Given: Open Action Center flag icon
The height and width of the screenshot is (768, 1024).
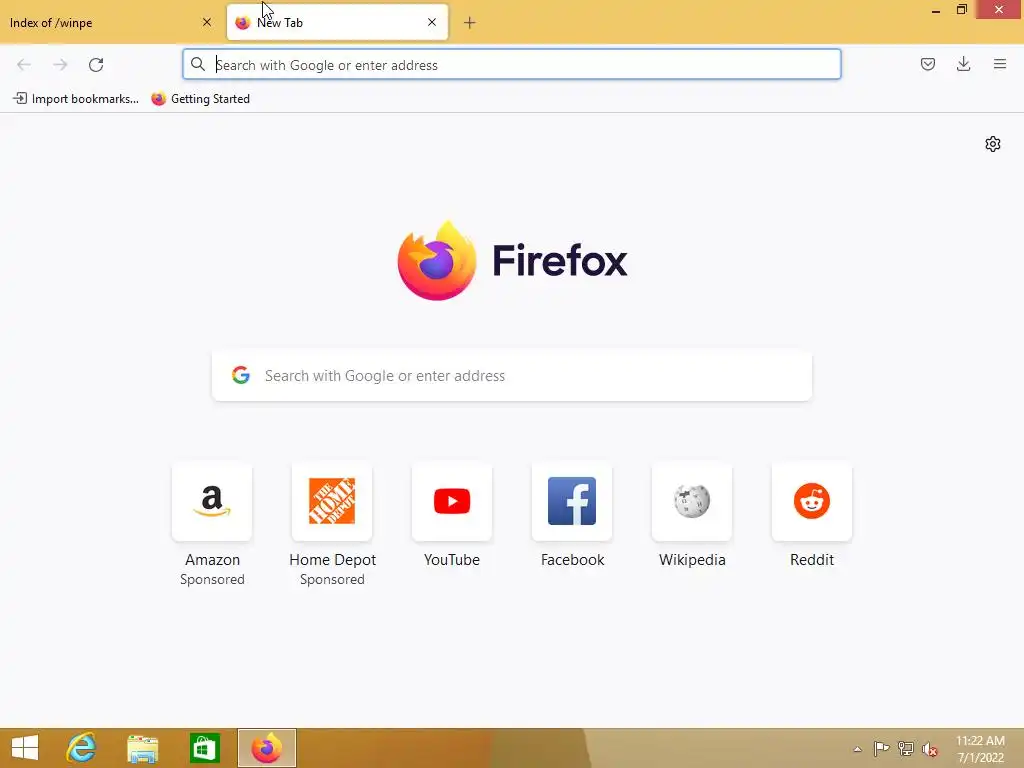Looking at the screenshot, I should (x=881, y=748).
